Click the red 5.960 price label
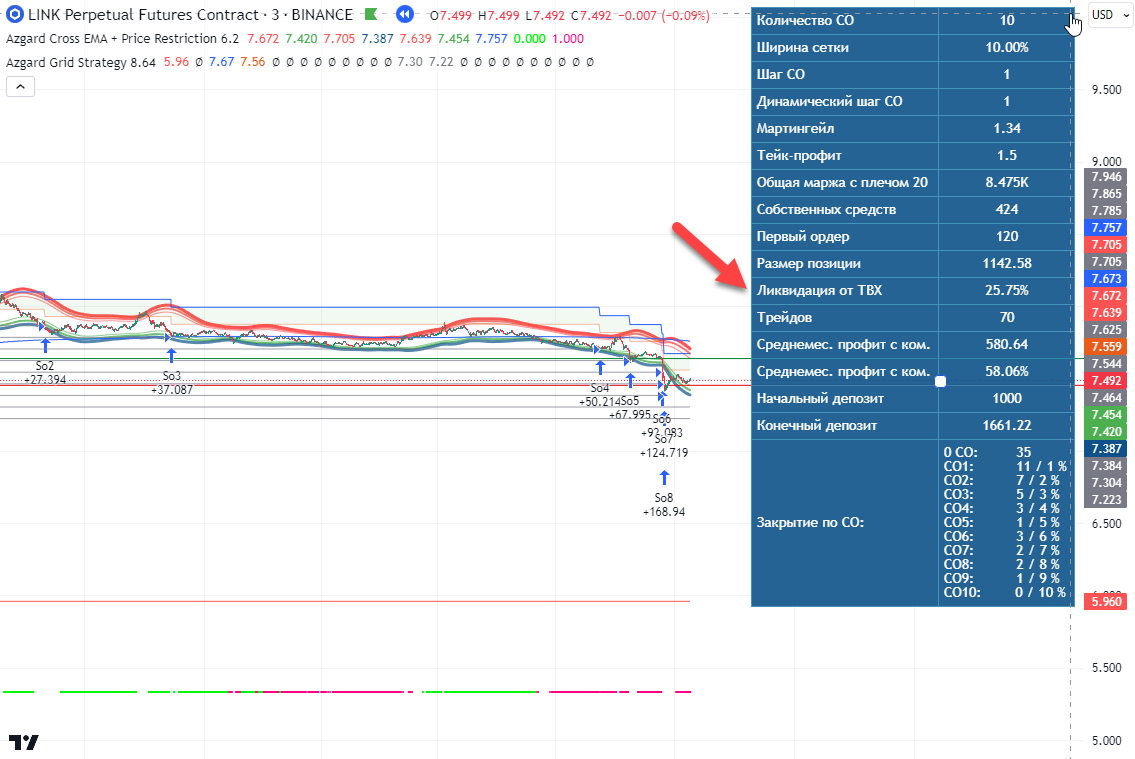Screen dimensions: 1135x759 [x=1105, y=601]
